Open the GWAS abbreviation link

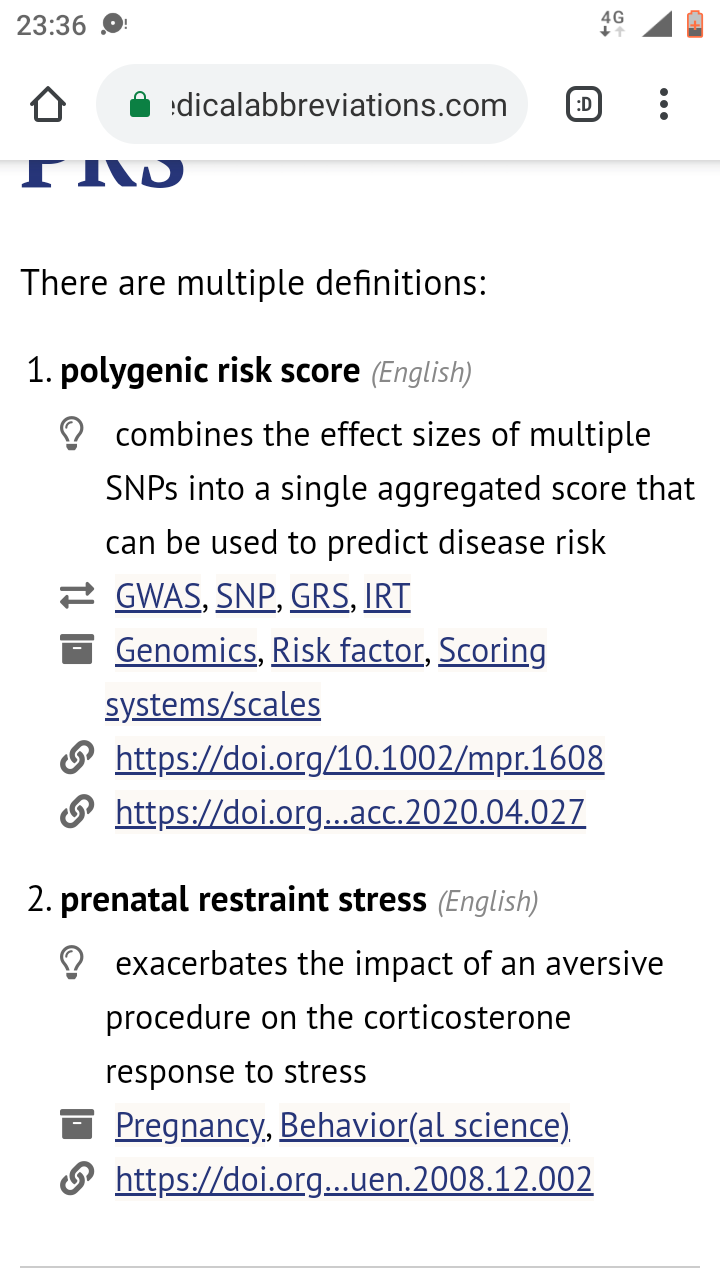click(x=158, y=597)
